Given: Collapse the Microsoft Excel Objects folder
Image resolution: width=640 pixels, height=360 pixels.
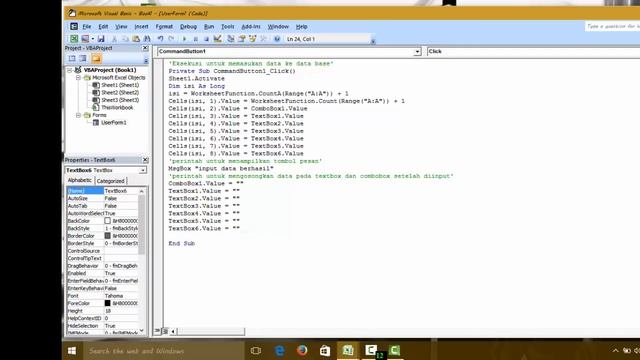Looking at the screenshot, I should 78,78.
